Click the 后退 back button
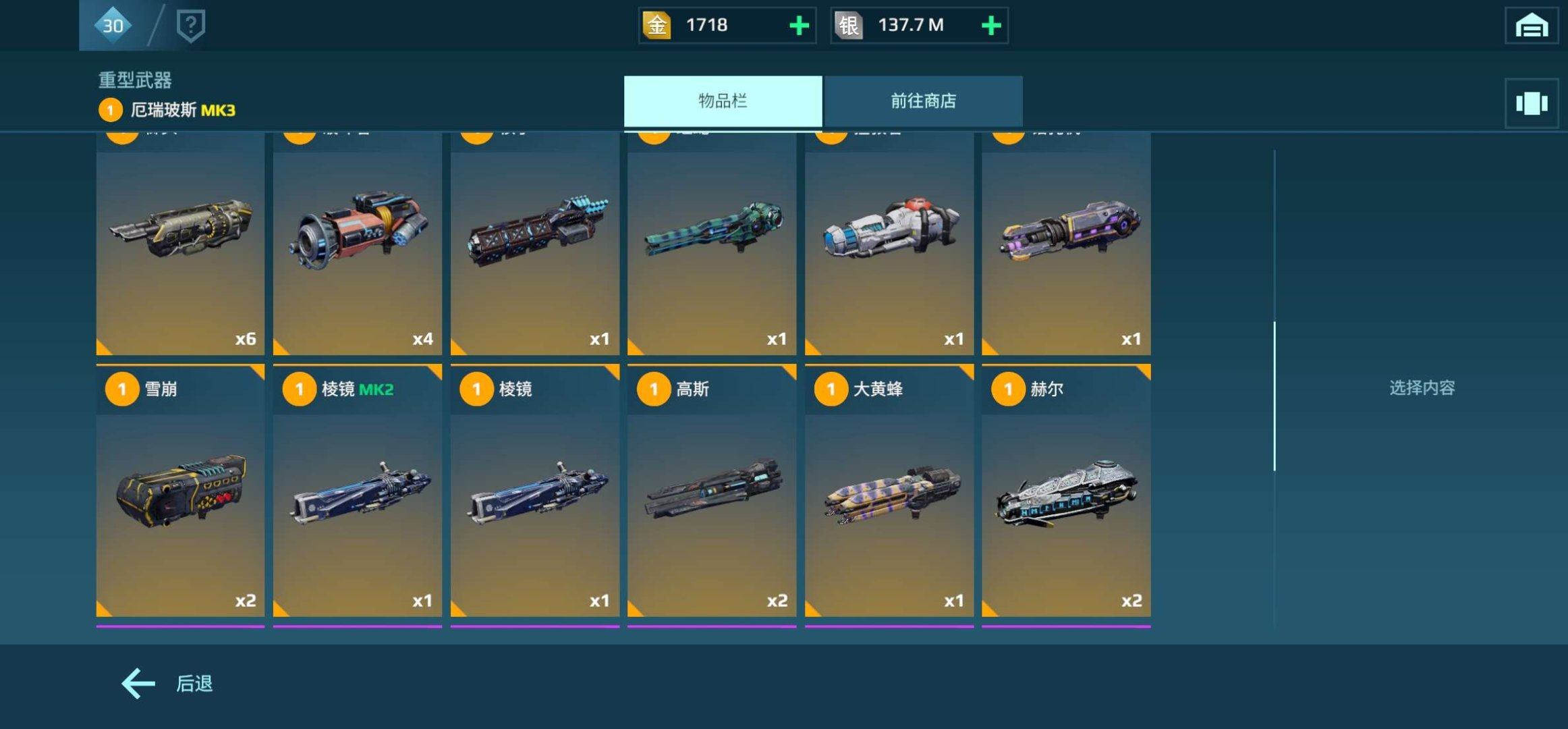 (194, 684)
